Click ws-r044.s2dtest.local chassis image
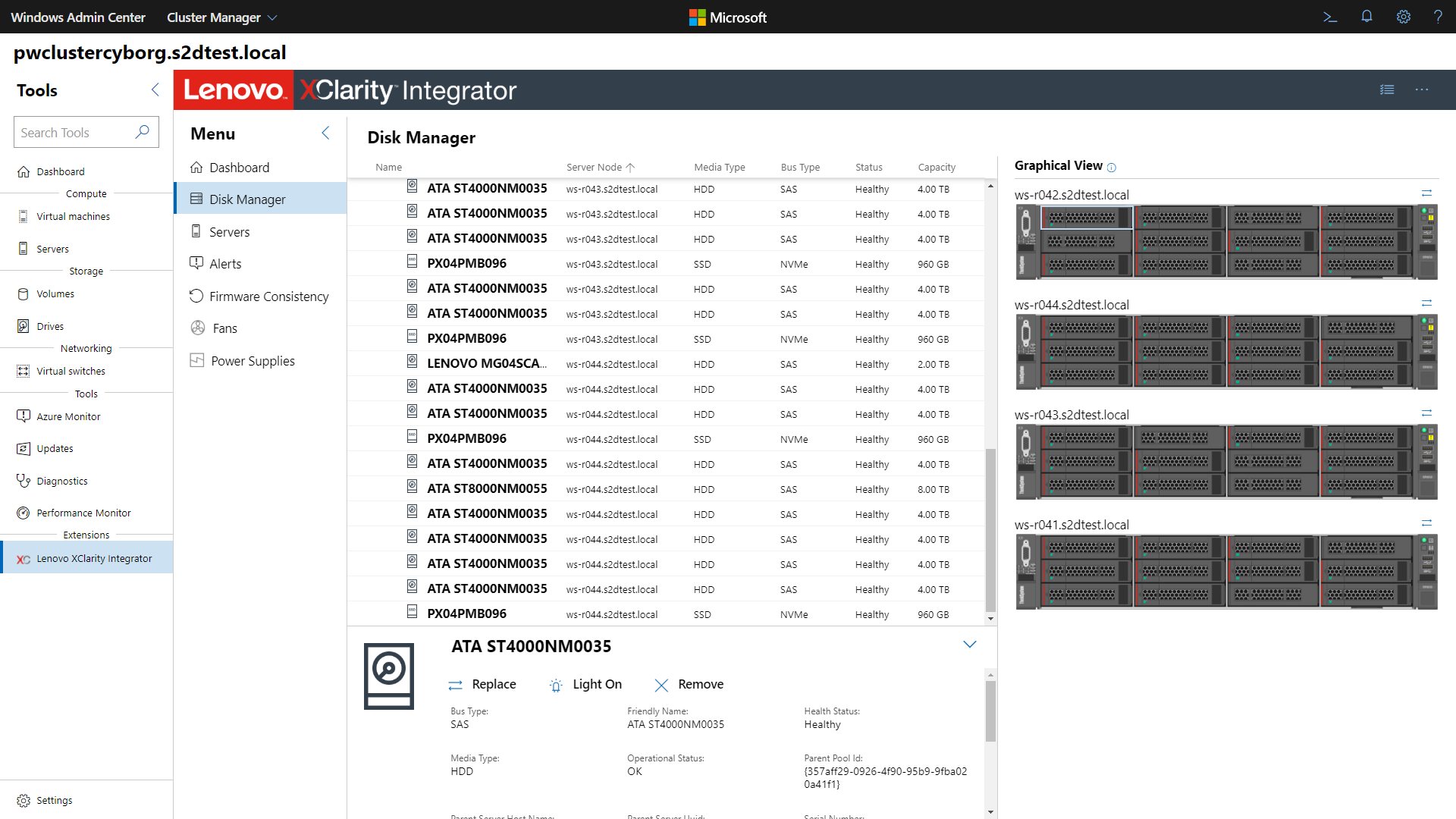Viewport: 1456px width, 819px height. (1226, 352)
